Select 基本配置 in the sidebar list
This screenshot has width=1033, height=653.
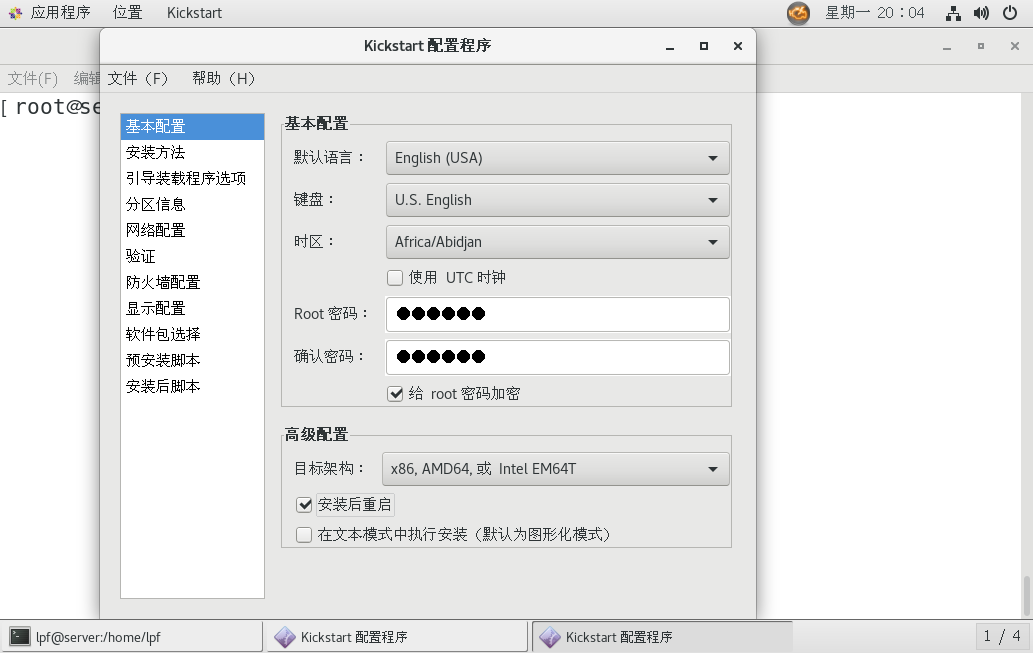pos(192,127)
